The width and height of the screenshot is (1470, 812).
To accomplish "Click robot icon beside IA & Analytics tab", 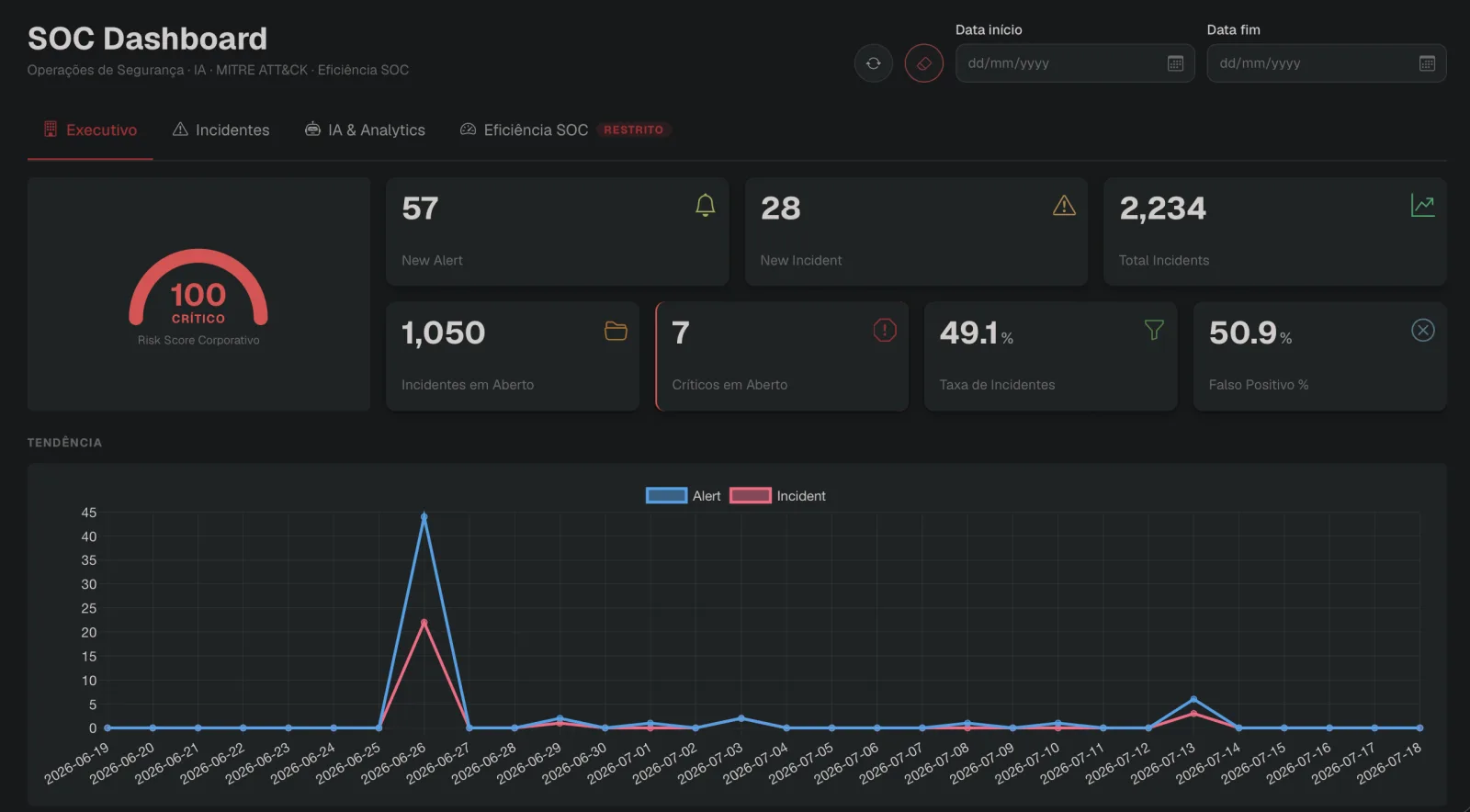I will 312,130.
